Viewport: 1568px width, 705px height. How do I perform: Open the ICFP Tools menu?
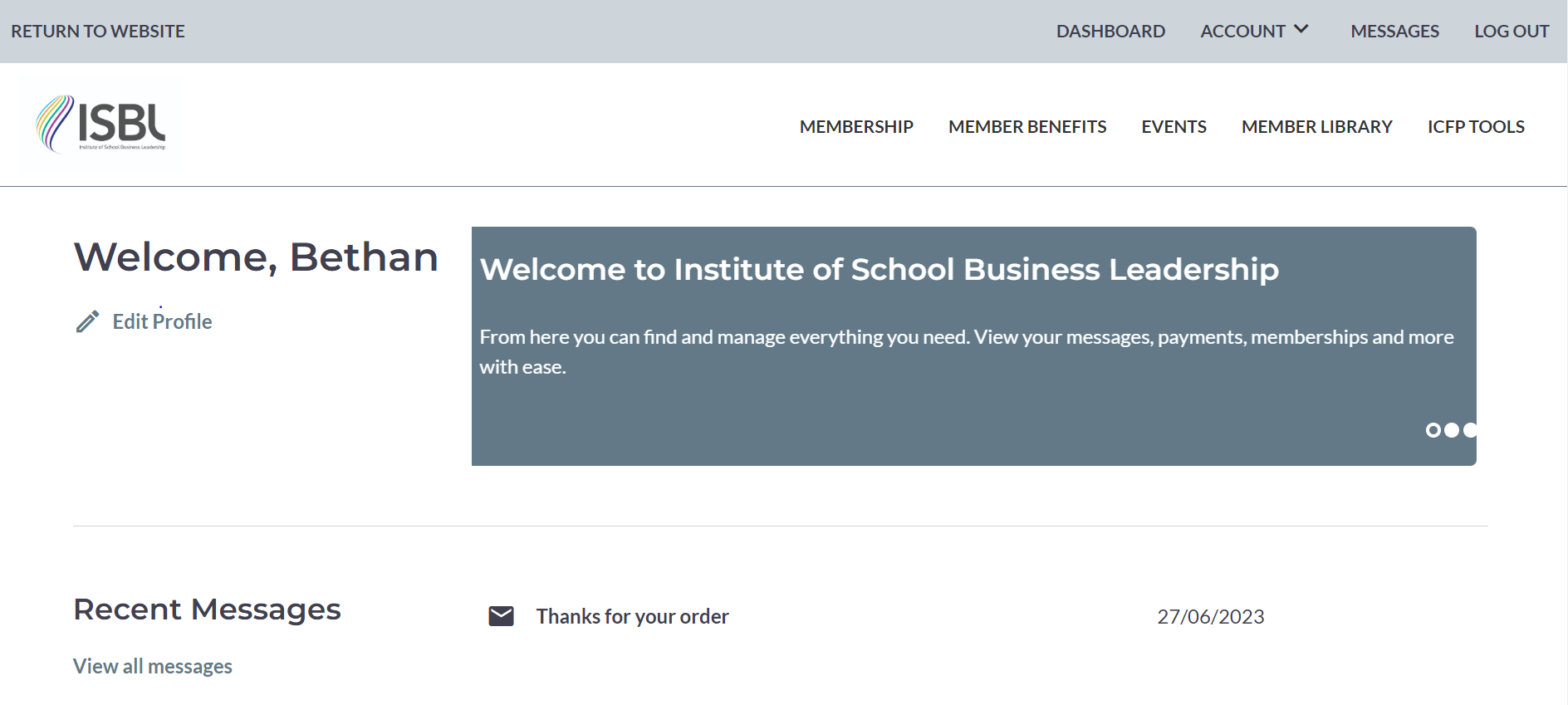1476,126
